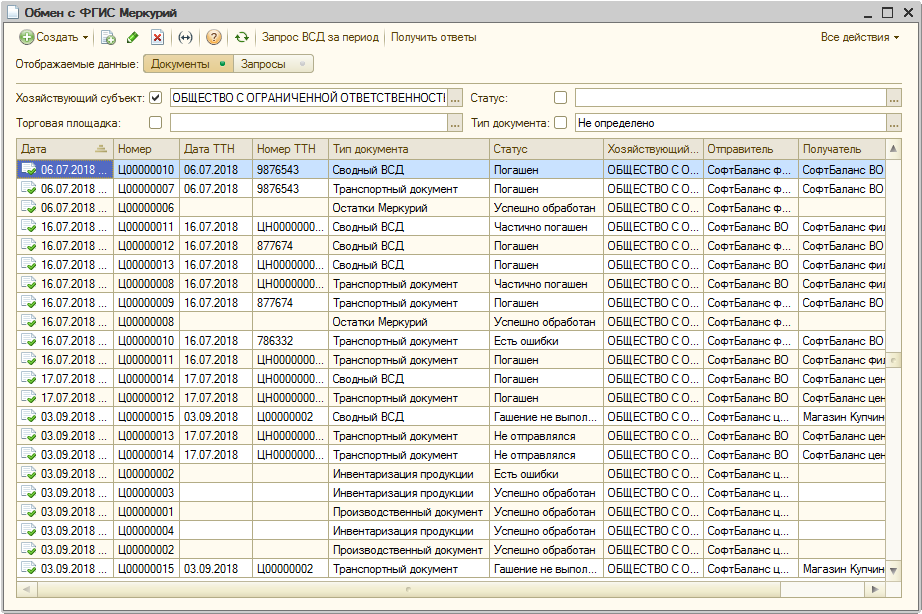Open selection button of Торговая площадка field
Image resolution: width=922 pixels, height=614 pixels.
(x=455, y=123)
